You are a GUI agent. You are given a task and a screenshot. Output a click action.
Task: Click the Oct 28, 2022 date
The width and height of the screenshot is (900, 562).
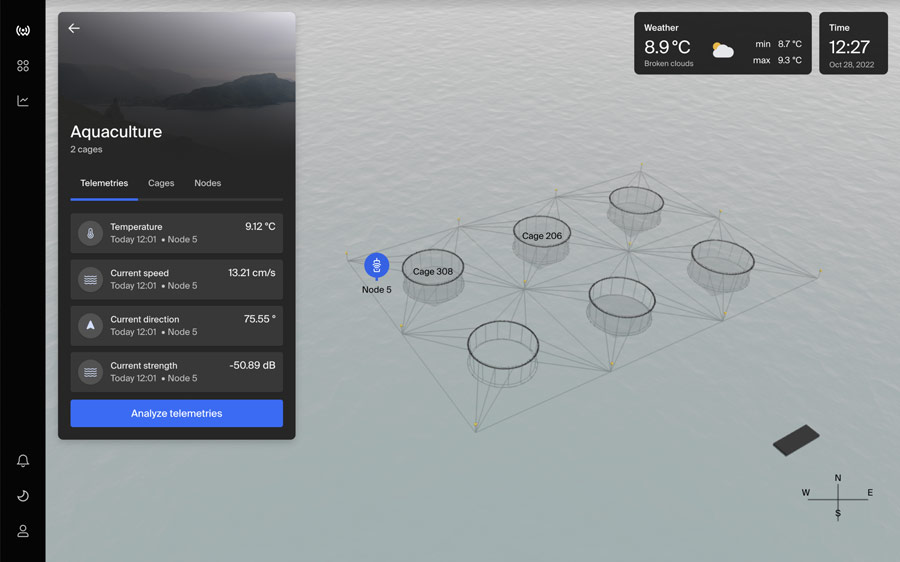pyautogui.click(x=851, y=65)
